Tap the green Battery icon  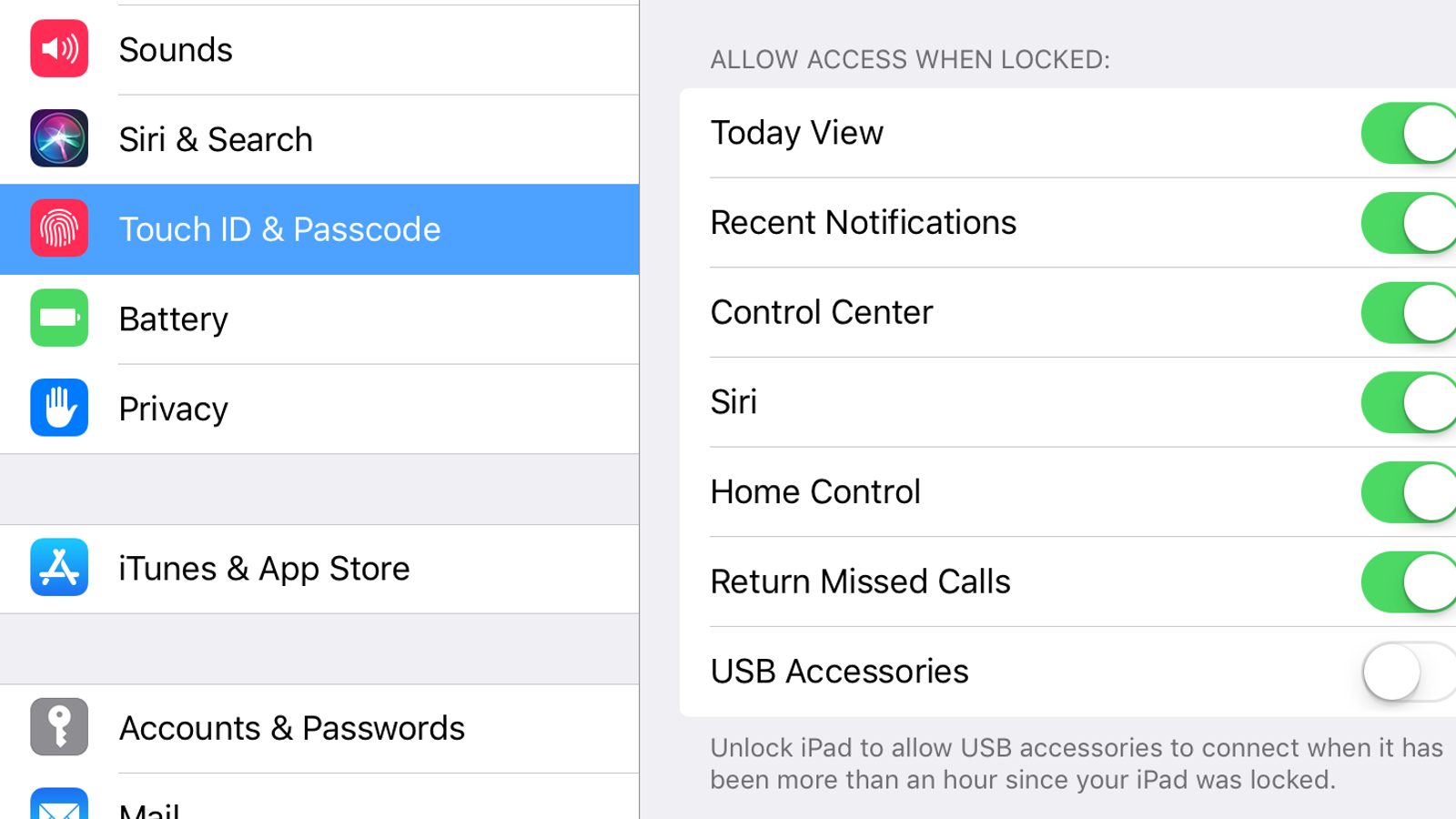coord(59,318)
